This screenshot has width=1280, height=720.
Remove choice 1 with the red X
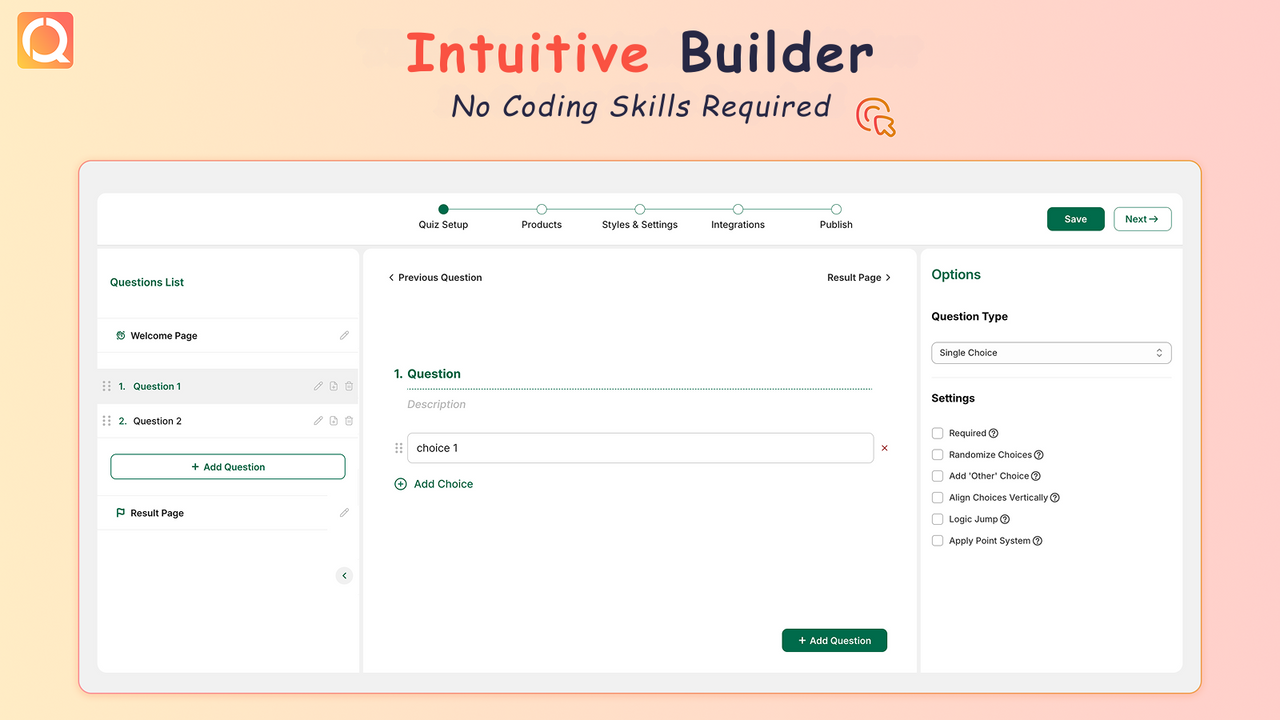(x=884, y=448)
